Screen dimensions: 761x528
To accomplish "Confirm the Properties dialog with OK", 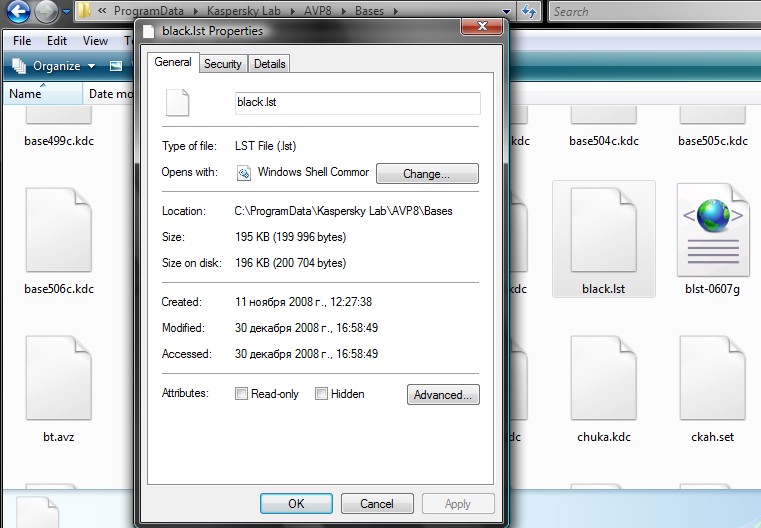I will coord(296,504).
